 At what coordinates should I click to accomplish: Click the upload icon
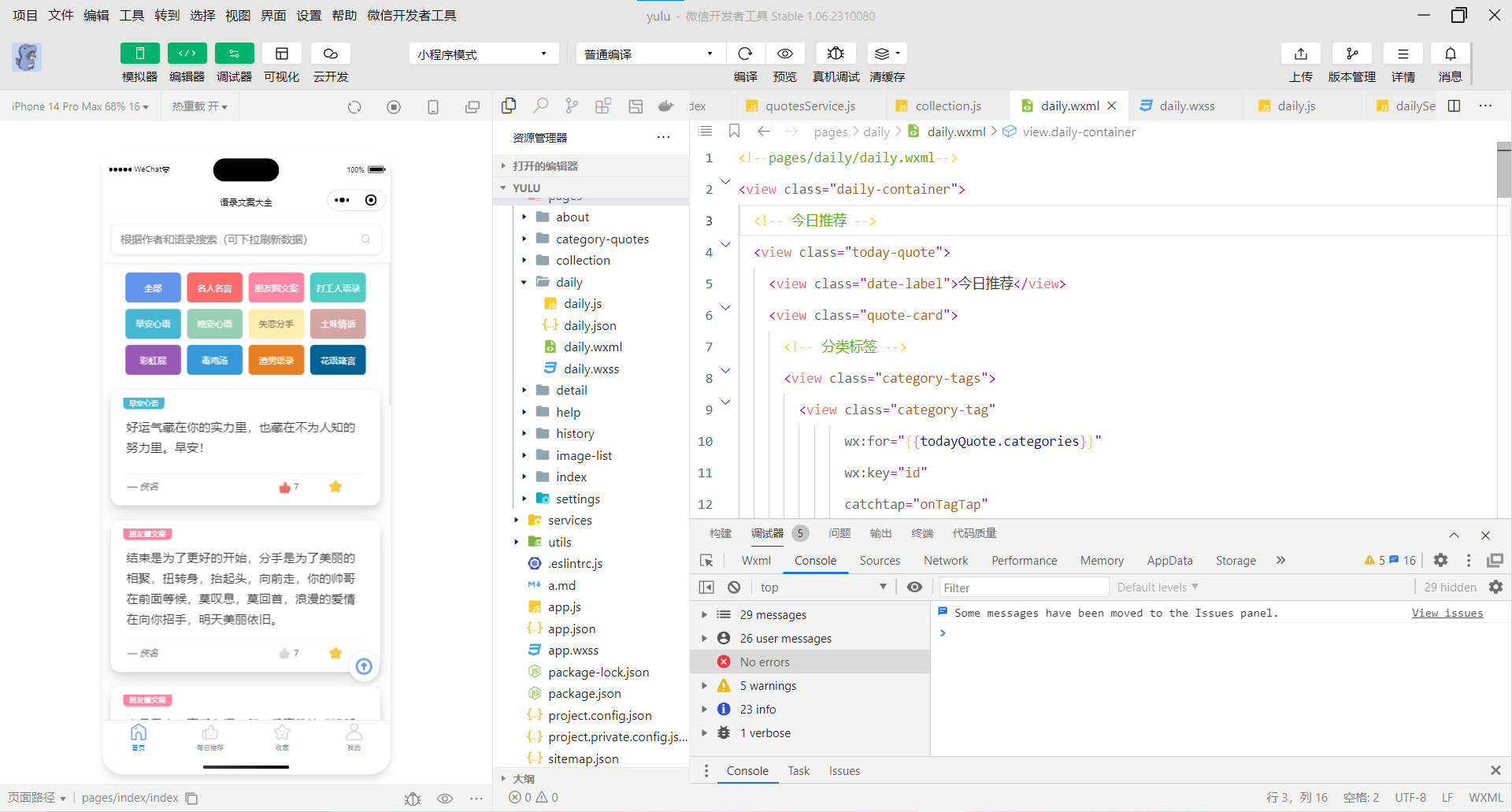1301,54
